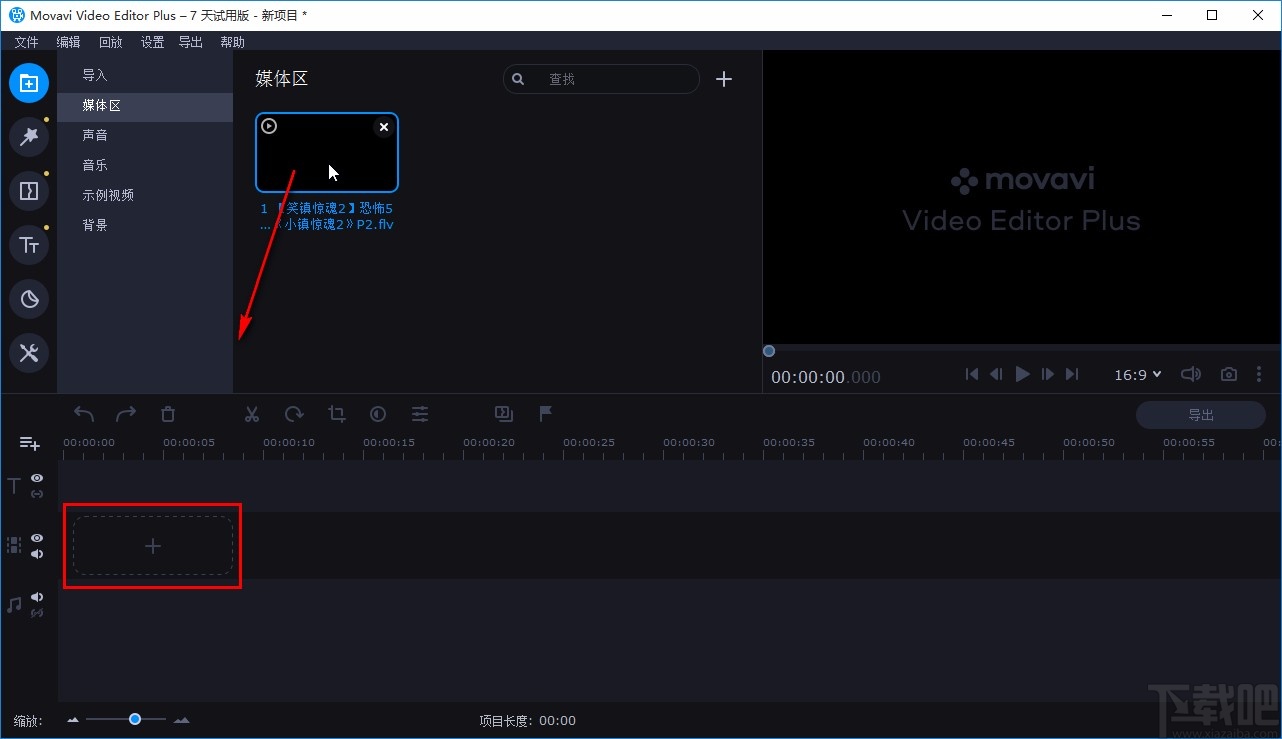
Task: Take a snapshot with the camera icon
Action: (1229, 374)
